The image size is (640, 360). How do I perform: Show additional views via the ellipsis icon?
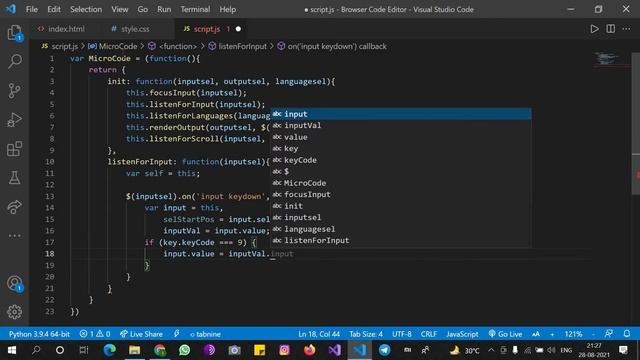pos(15,236)
